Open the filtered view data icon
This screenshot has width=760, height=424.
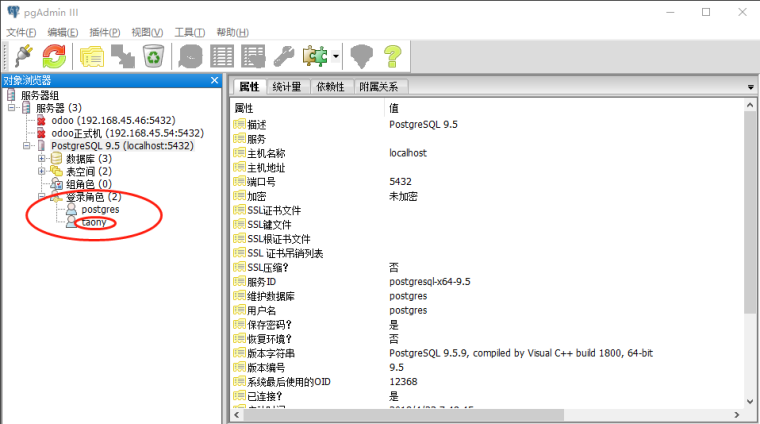253,56
